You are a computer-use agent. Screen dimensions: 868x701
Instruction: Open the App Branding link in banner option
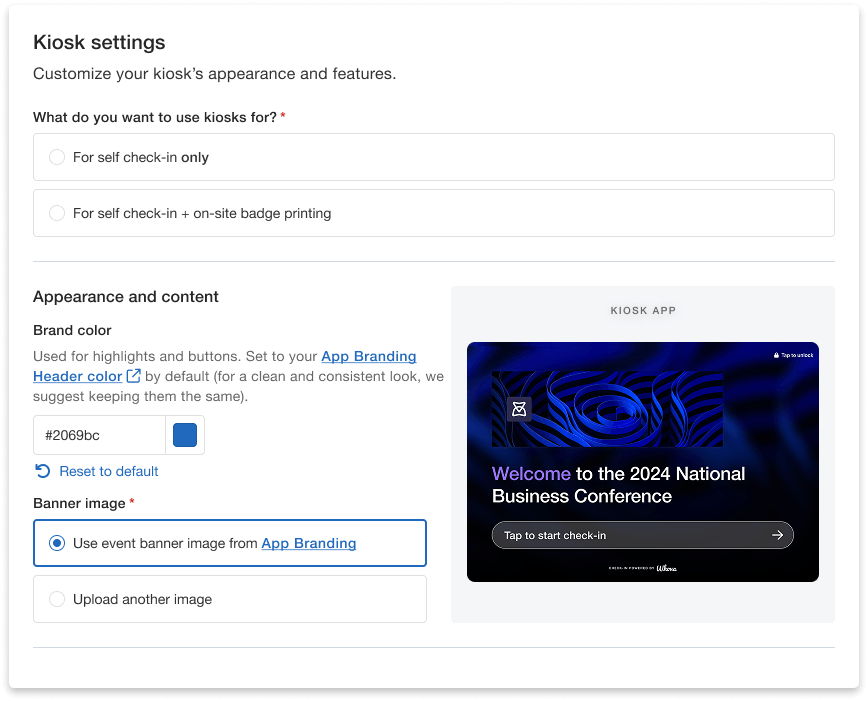click(x=310, y=543)
